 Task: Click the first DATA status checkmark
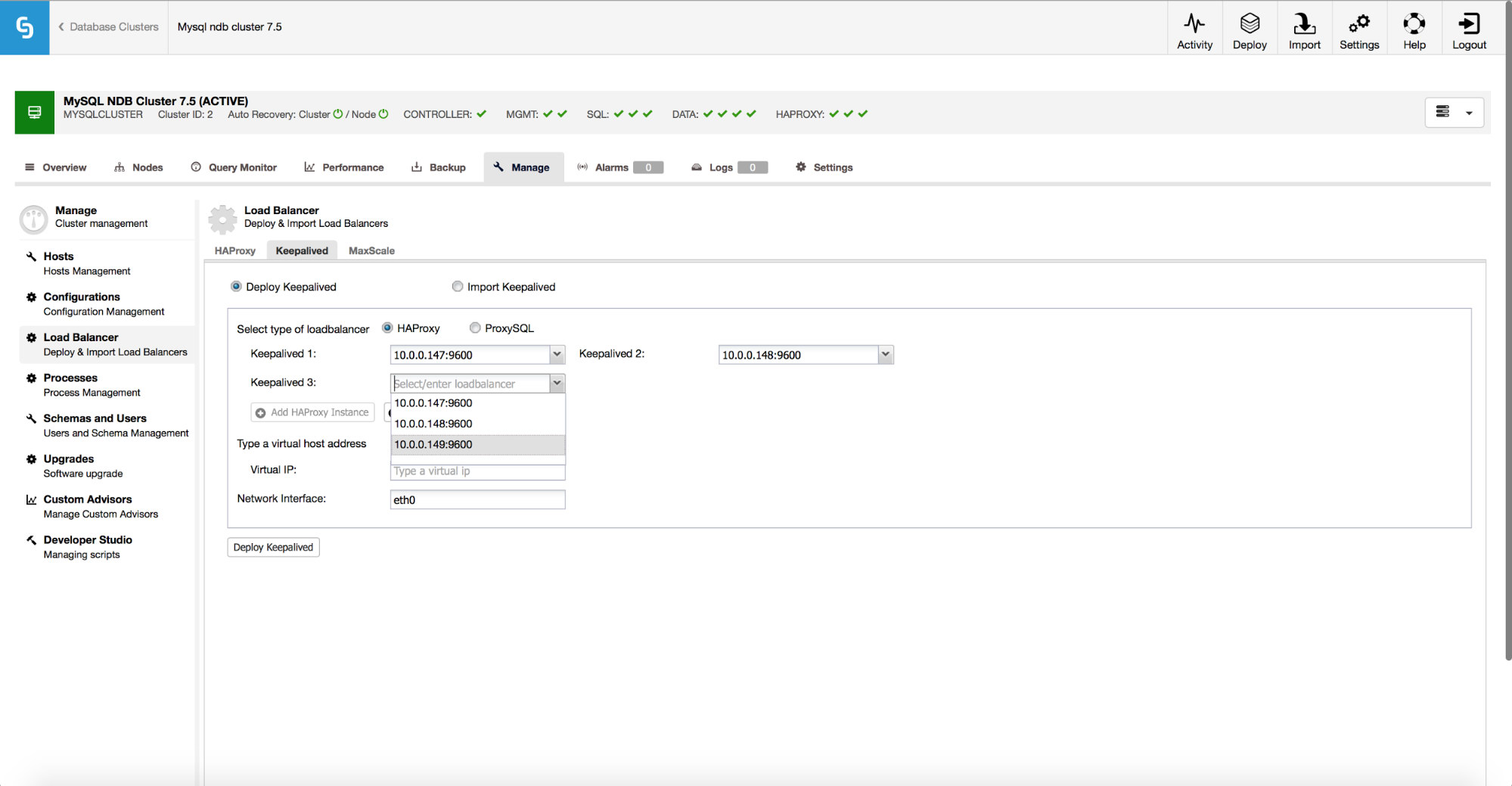(708, 114)
